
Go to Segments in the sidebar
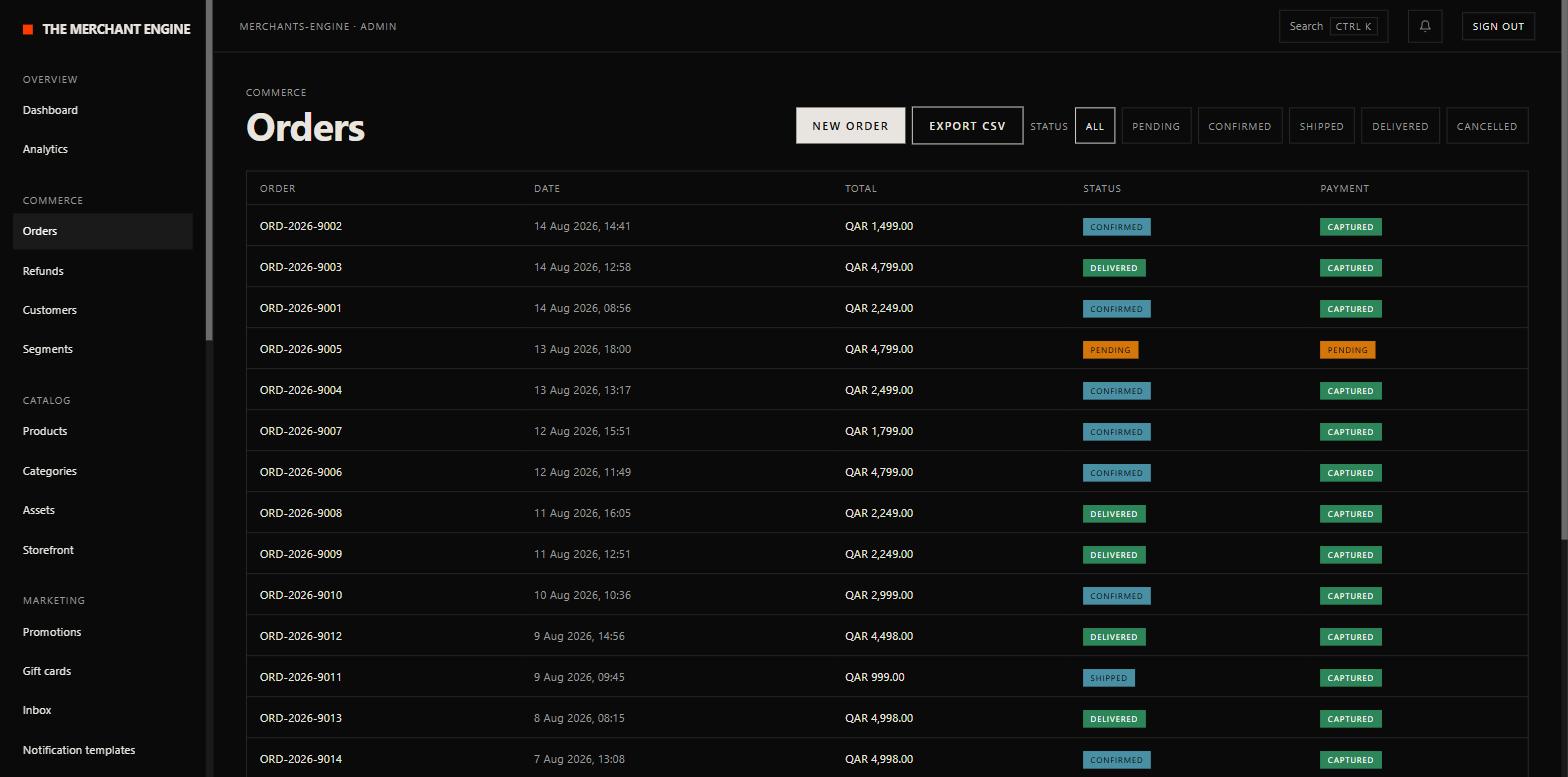tap(102, 349)
